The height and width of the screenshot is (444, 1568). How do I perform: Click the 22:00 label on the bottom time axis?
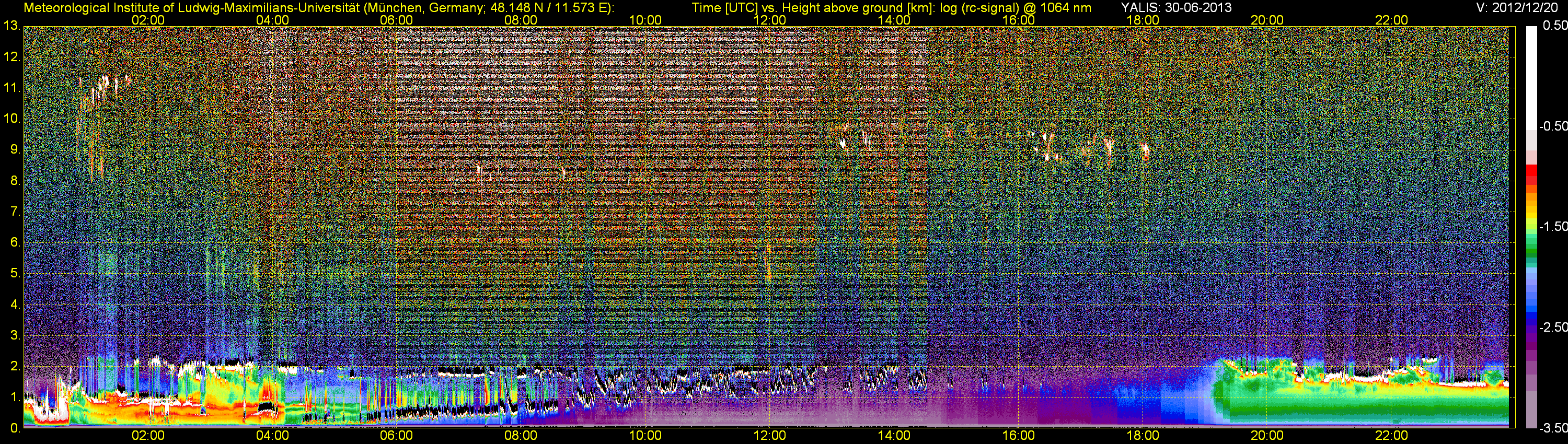(x=1391, y=436)
